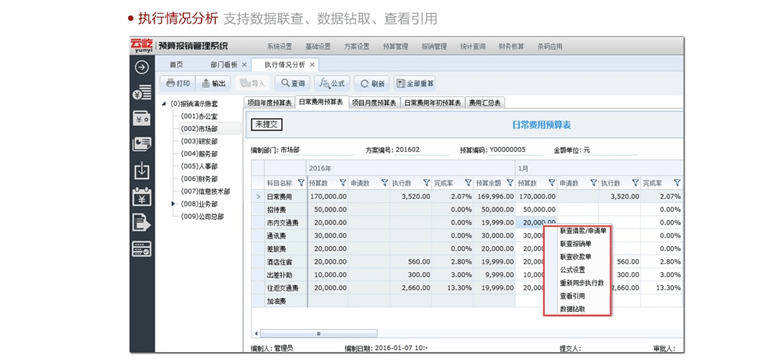
Task: Select (006)财务部 in the tree
Action: click(199, 179)
